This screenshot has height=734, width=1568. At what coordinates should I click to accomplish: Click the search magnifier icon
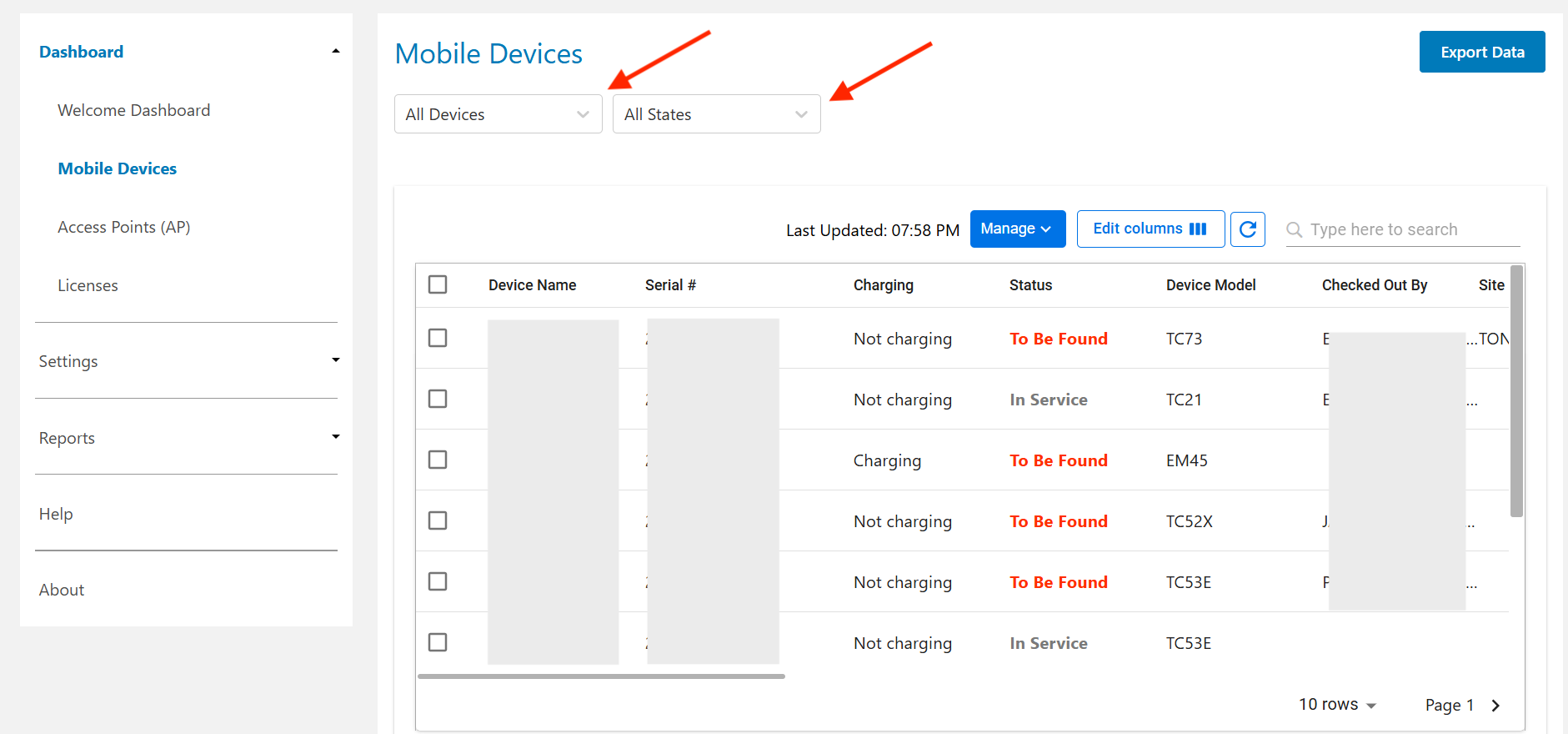(x=1294, y=229)
